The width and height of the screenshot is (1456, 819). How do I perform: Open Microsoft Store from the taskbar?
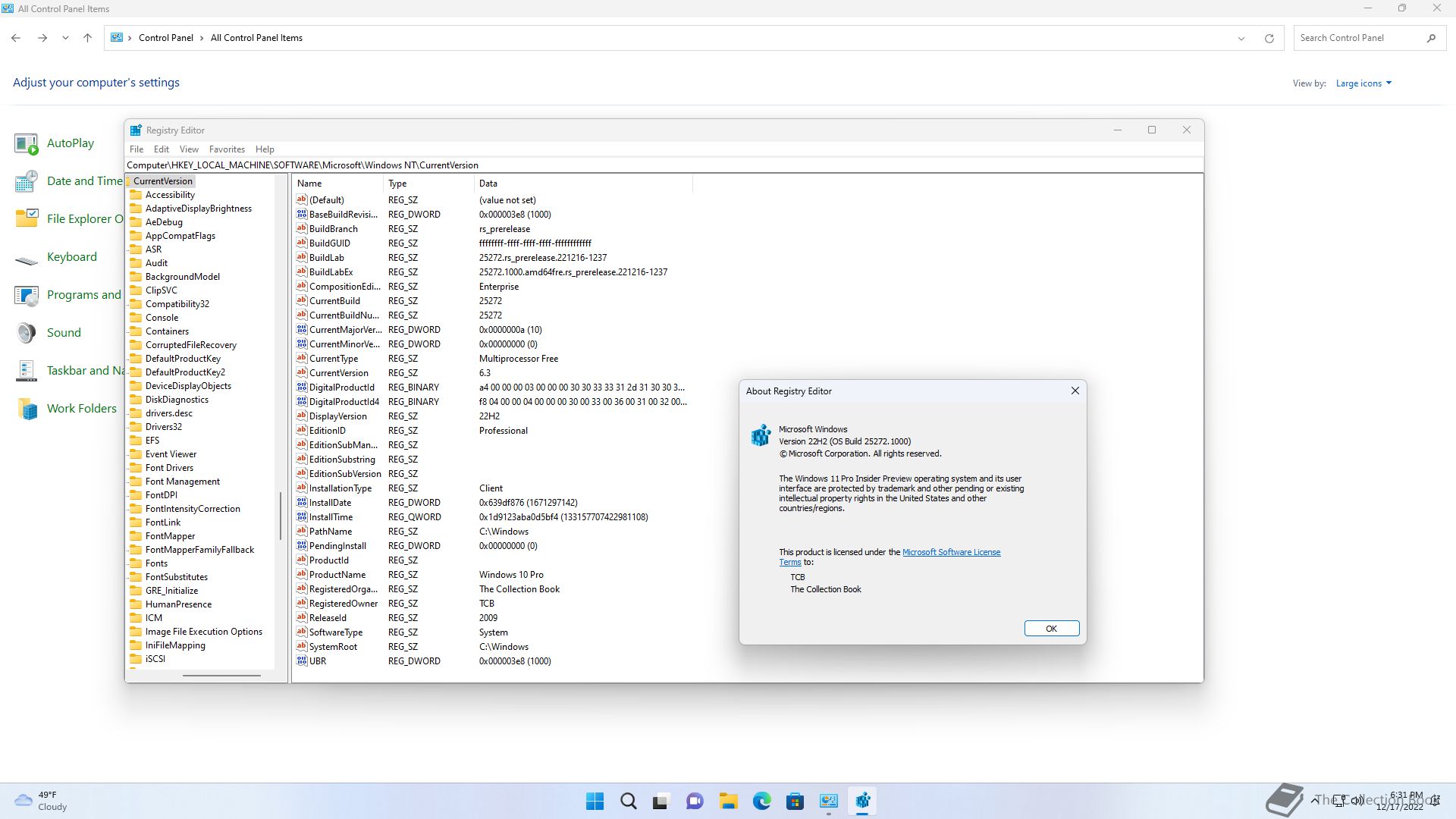coord(795,801)
